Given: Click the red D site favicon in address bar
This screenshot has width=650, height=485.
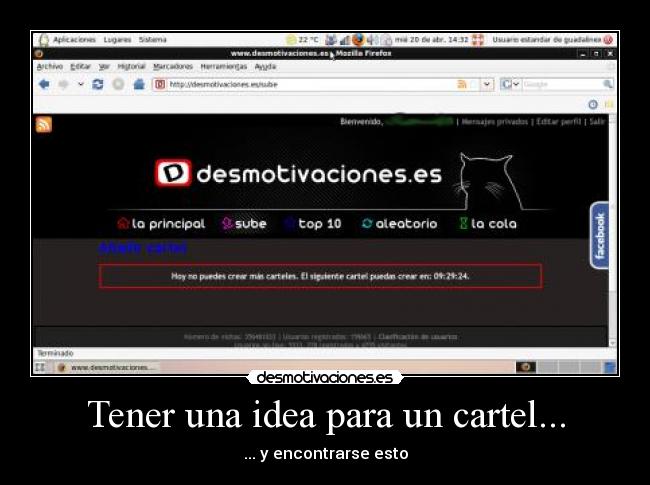Looking at the screenshot, I should [x=160, y=85].
